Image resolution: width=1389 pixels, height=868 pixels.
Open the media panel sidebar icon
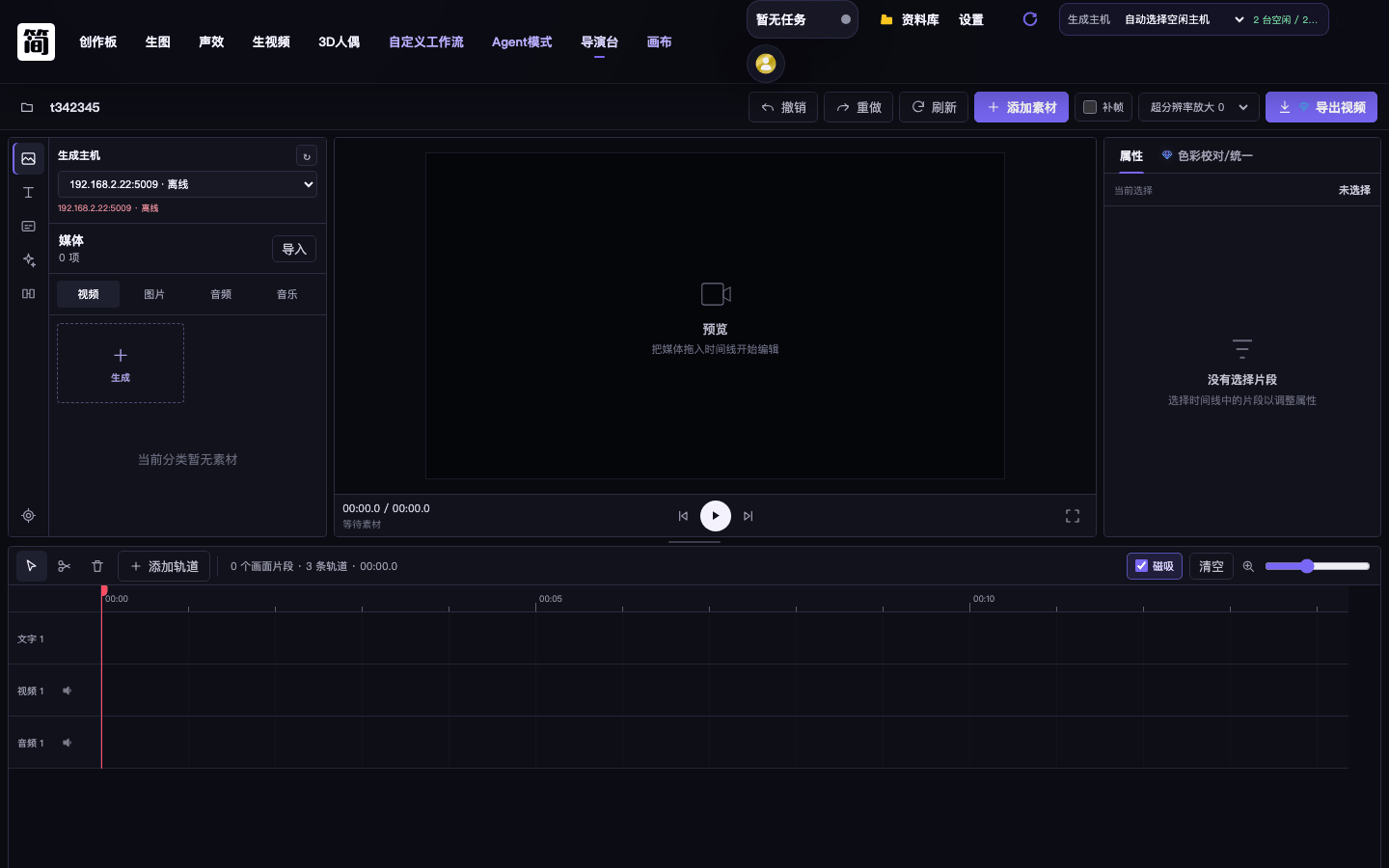(29, 159)
